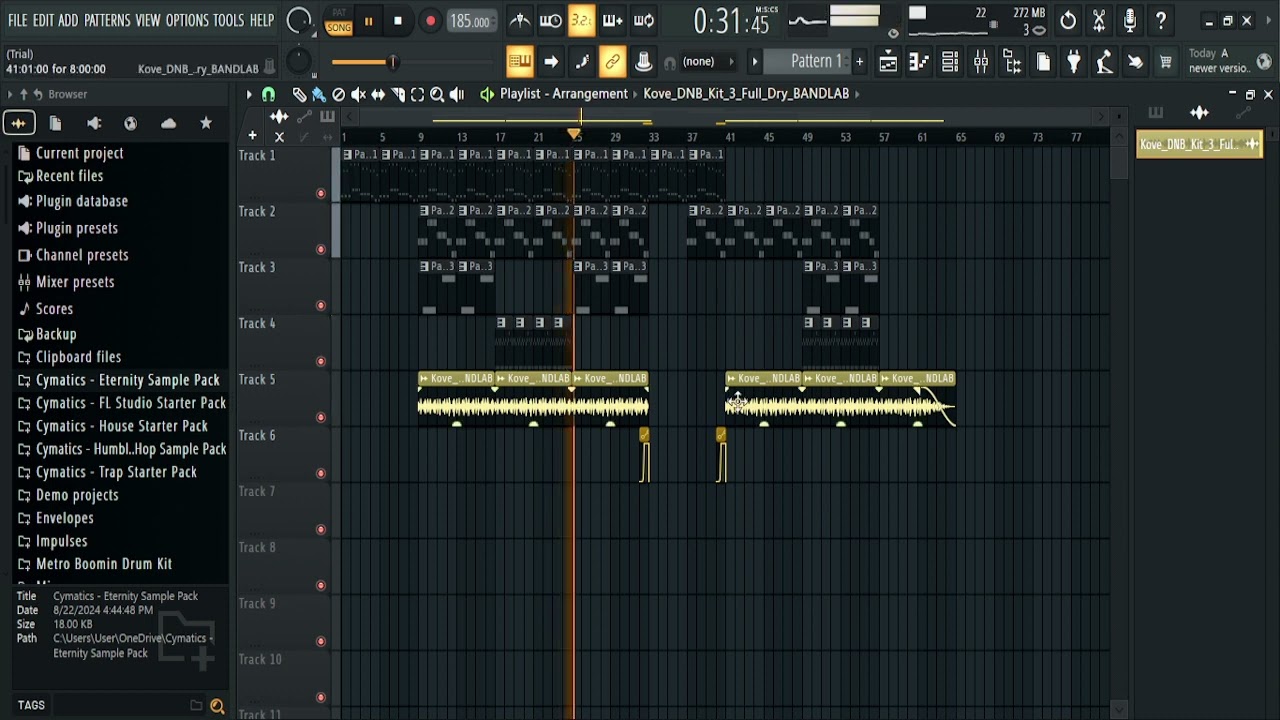
Task: Open the VIEW menu
Action: [x=148, y=20]
